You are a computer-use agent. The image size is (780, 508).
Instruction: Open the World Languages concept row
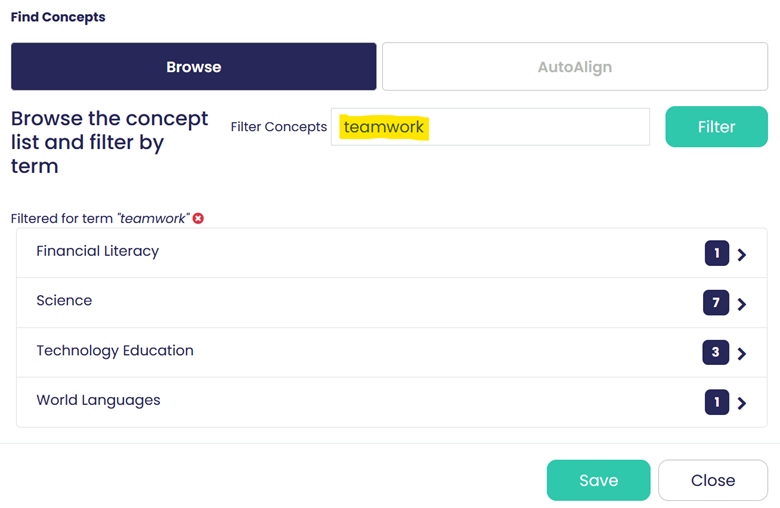[392, 402]
